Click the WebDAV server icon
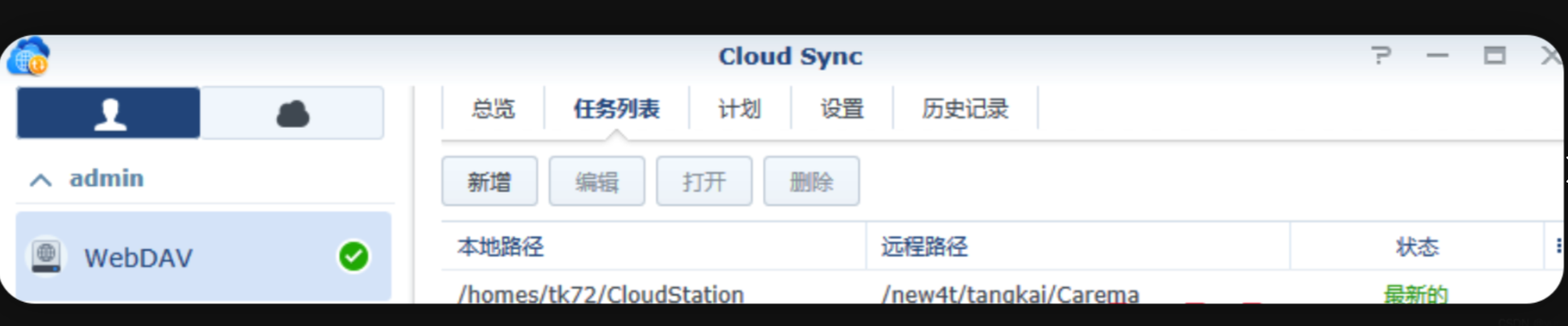 (47, 257)
